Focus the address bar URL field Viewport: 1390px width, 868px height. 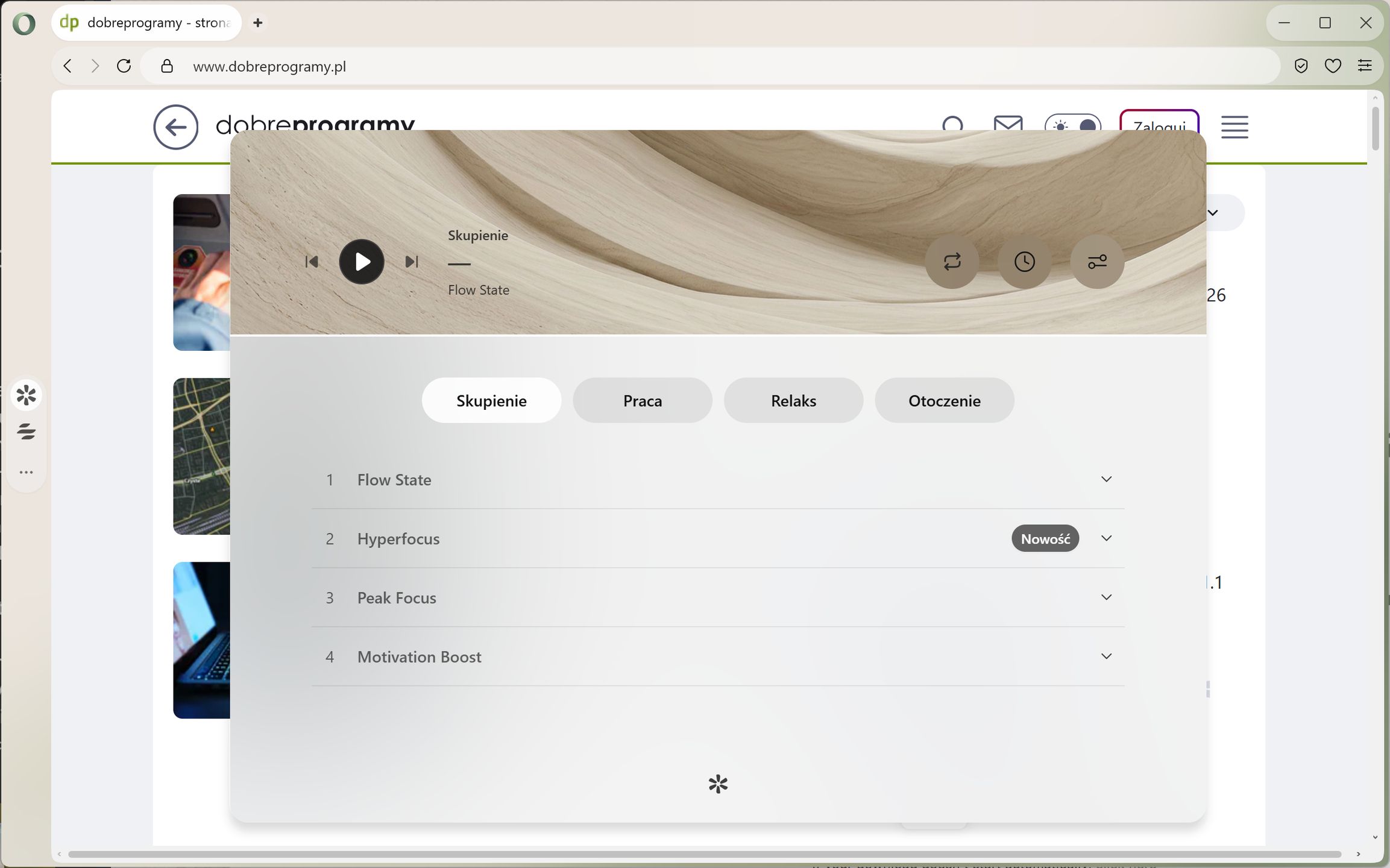coord(711,66)
